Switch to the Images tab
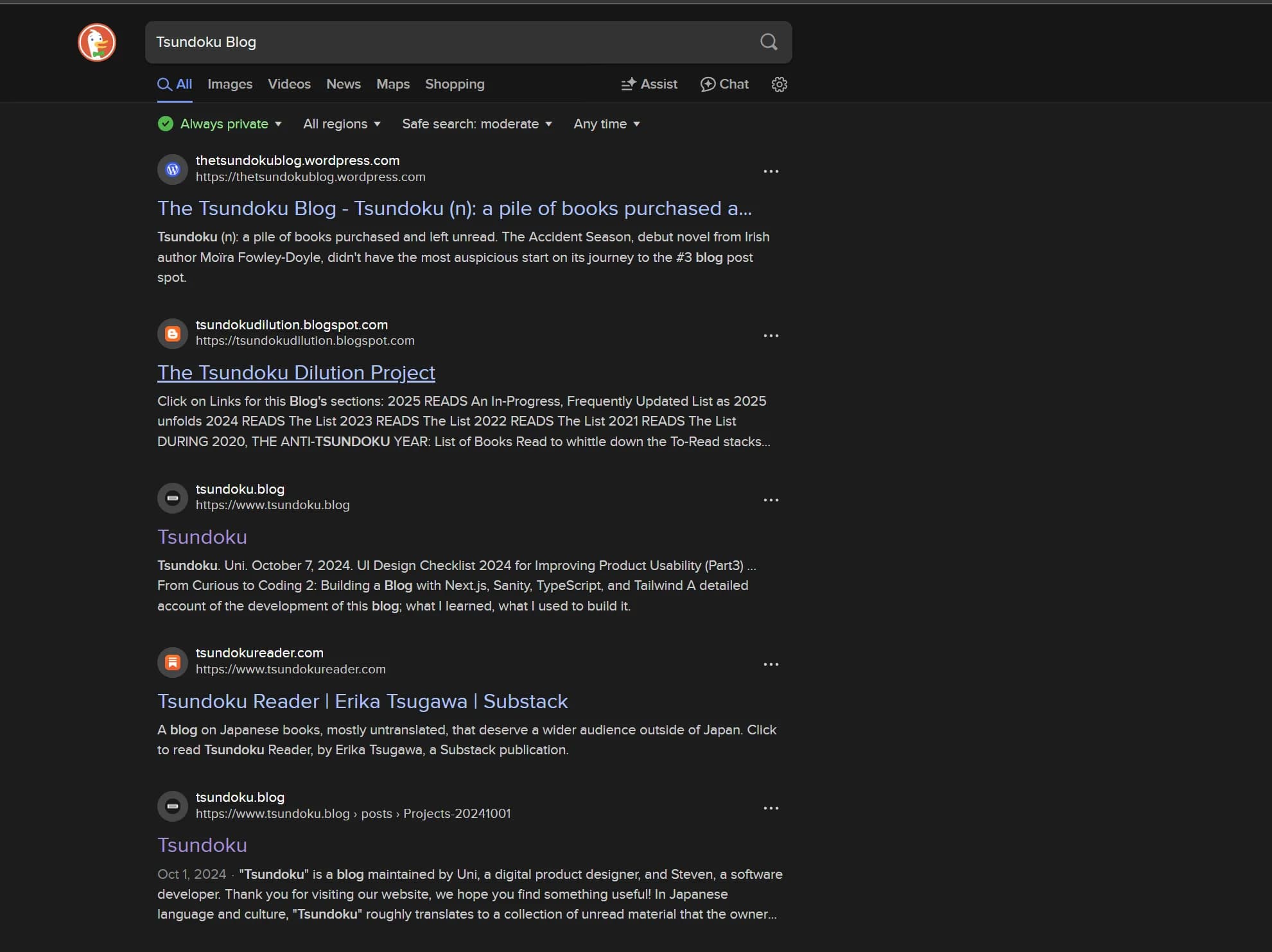The image size is (1272, 952). click(x=230, y=84)
